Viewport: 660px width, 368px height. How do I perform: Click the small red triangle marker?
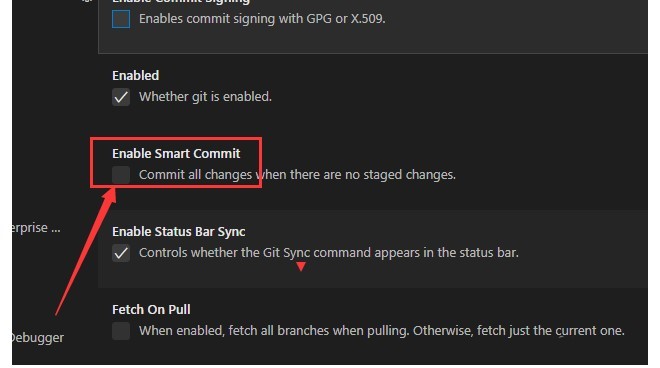pyautogui.click(x=301, y=267)
